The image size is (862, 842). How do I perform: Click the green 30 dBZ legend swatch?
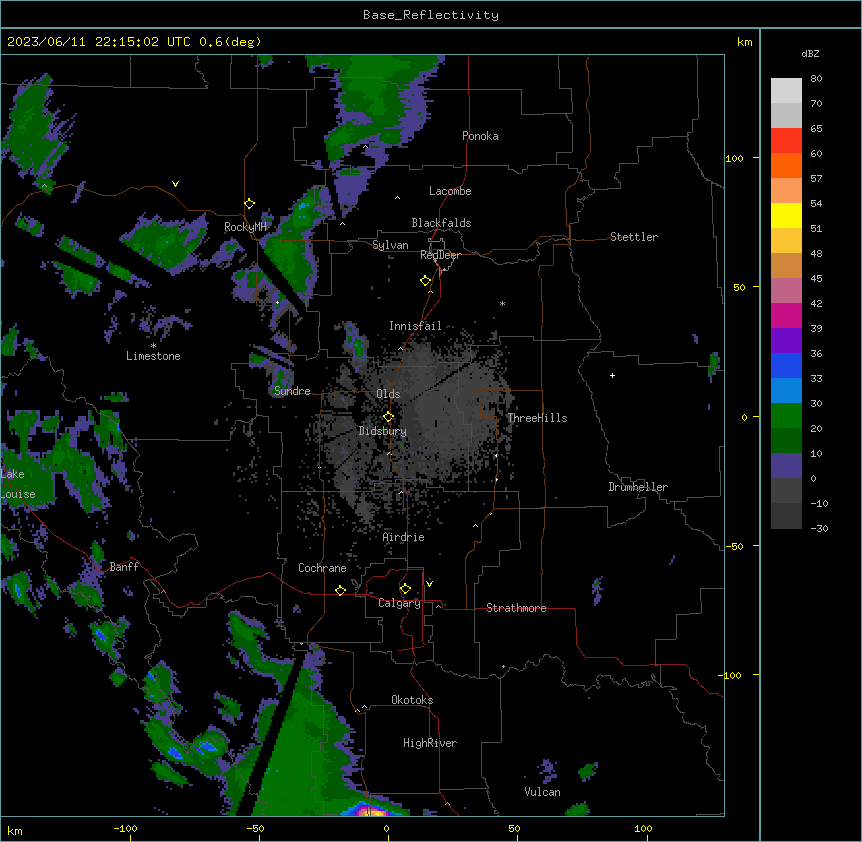(x=786, y=416)
